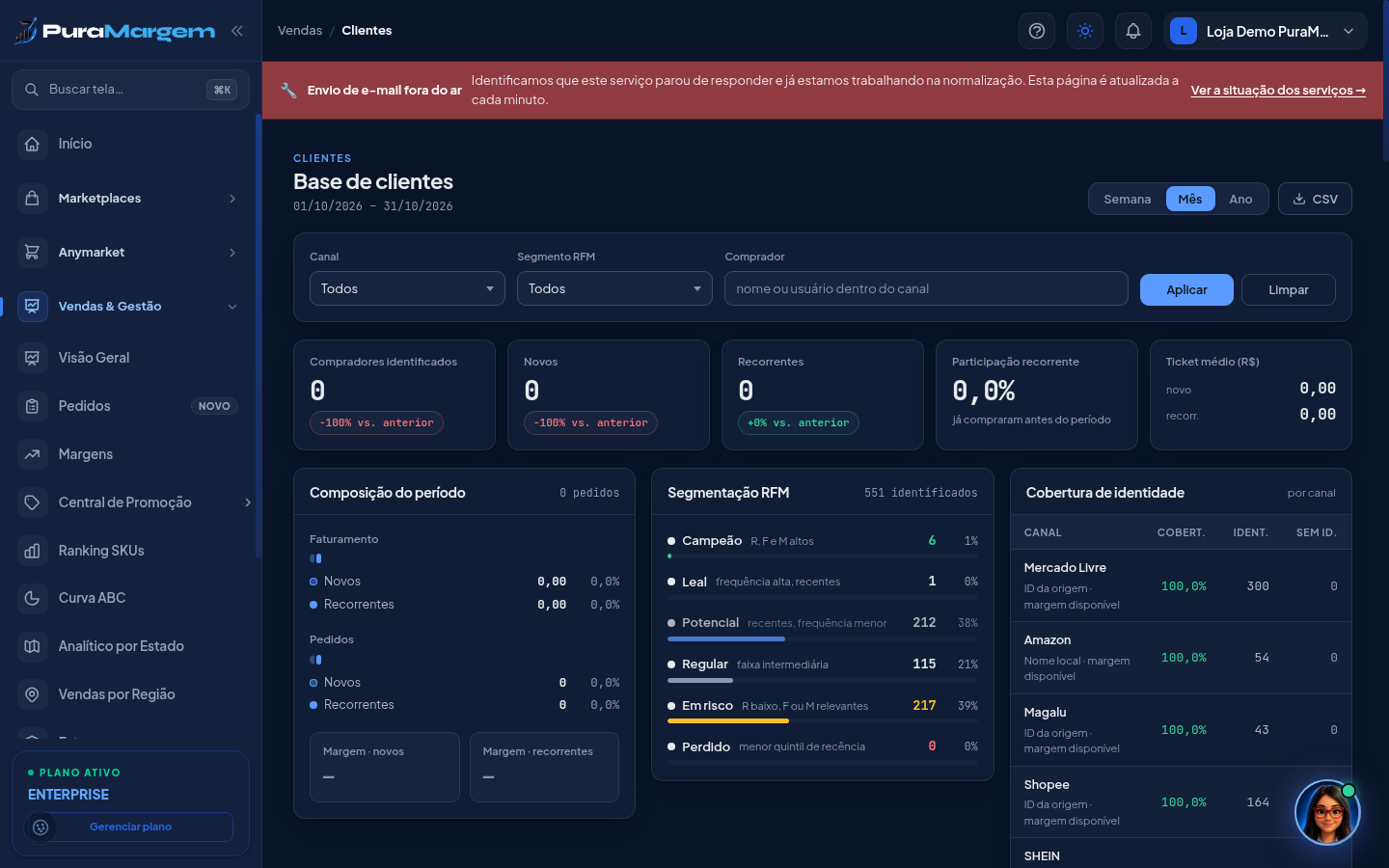
Task: Open Visão Geral chart icon
Action: (x=32, y=358)
